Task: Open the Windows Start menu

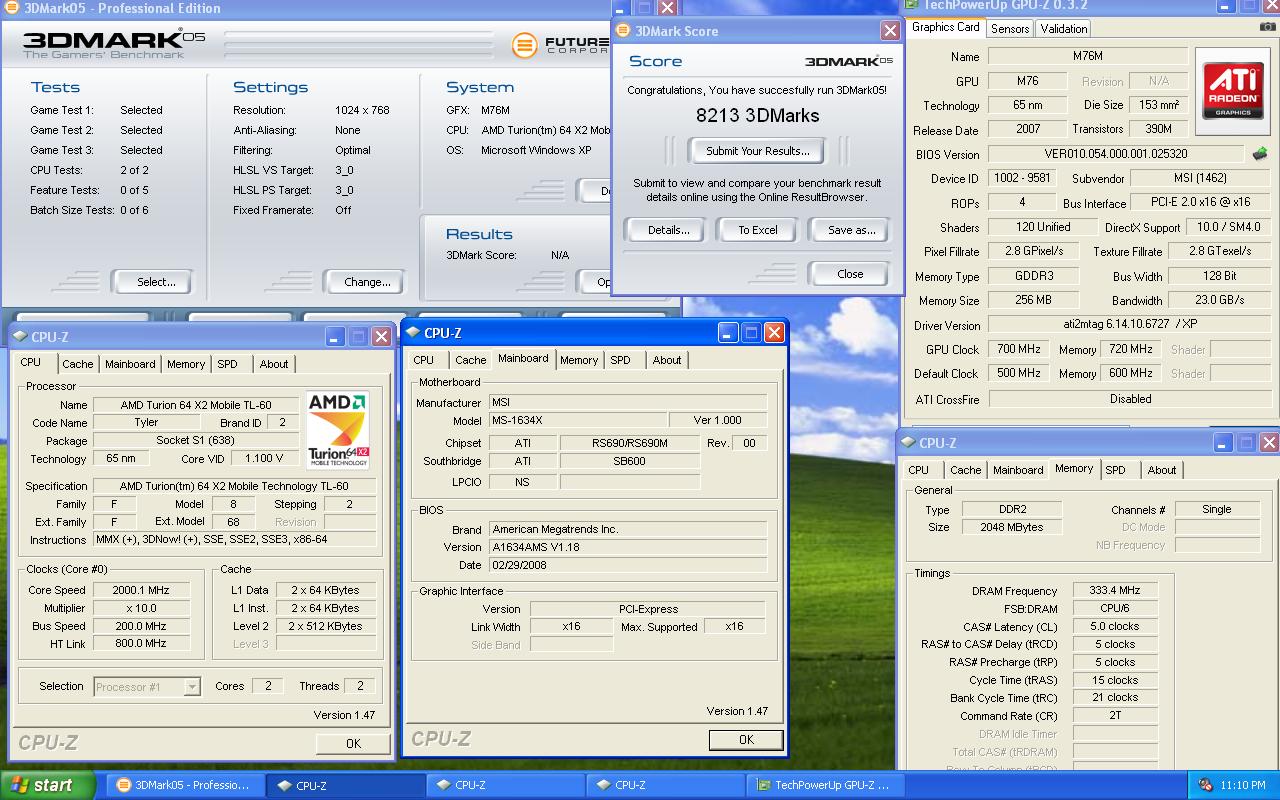Action: coord(47,785)
